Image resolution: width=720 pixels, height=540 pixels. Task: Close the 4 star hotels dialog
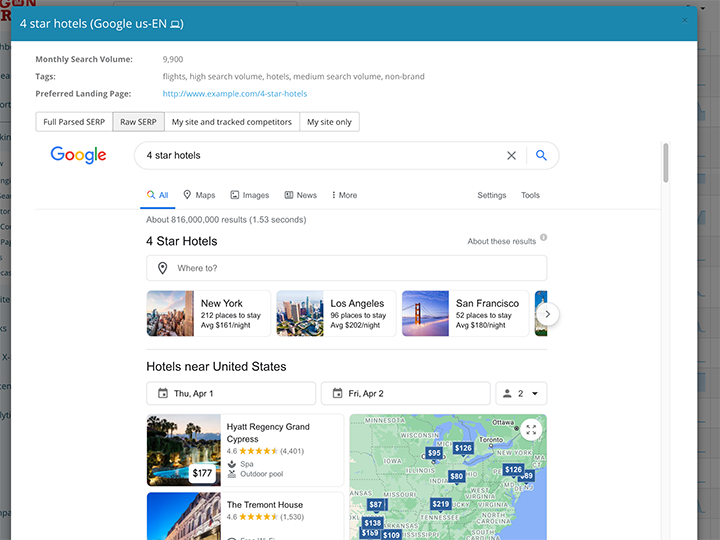click(685, 20)
